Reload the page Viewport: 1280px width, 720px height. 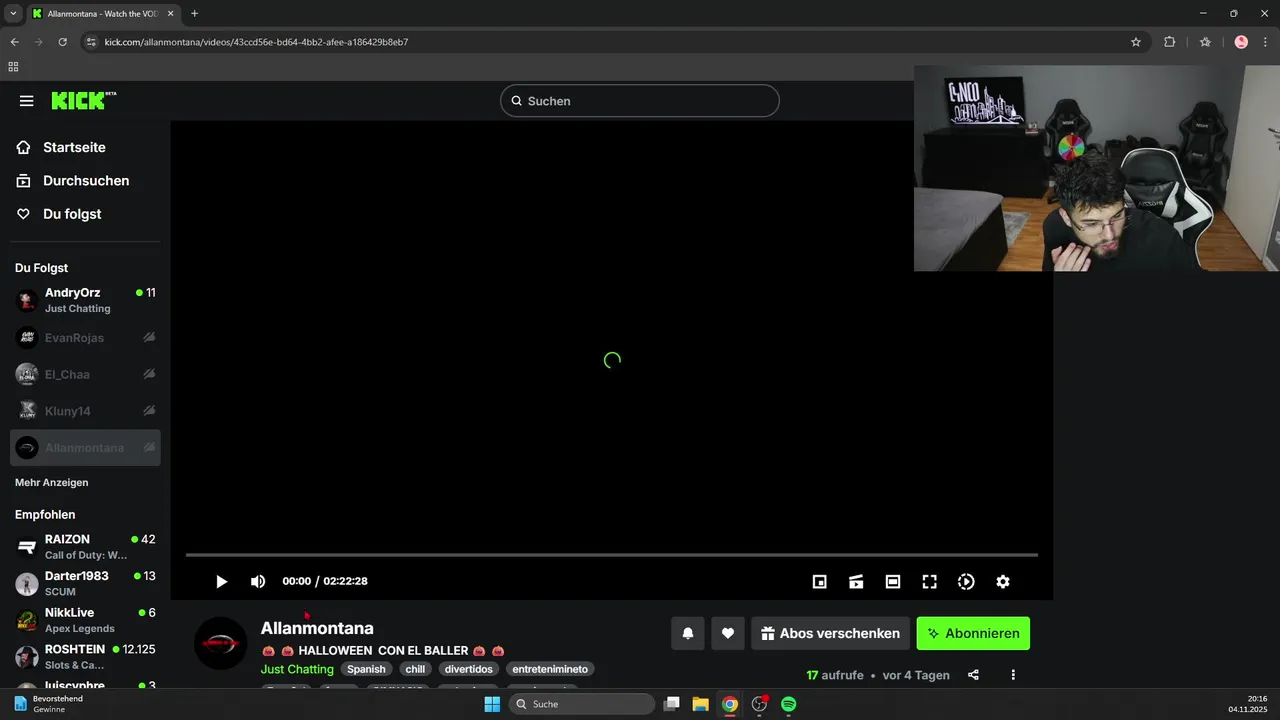[x=63, y=42]
